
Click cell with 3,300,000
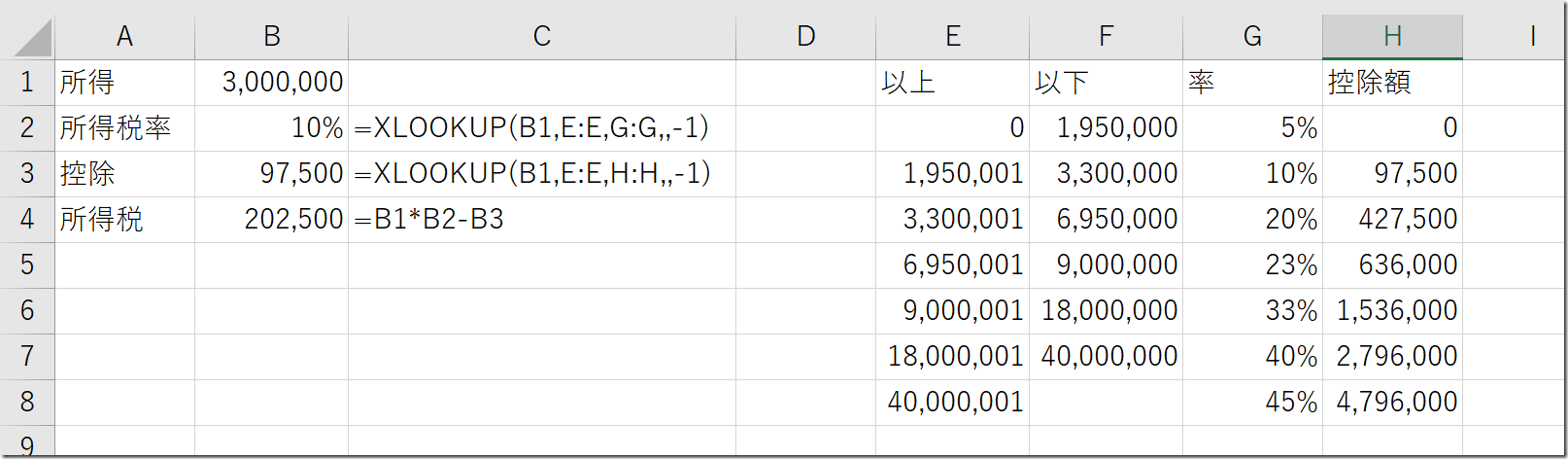click(x=1106, y=174)
